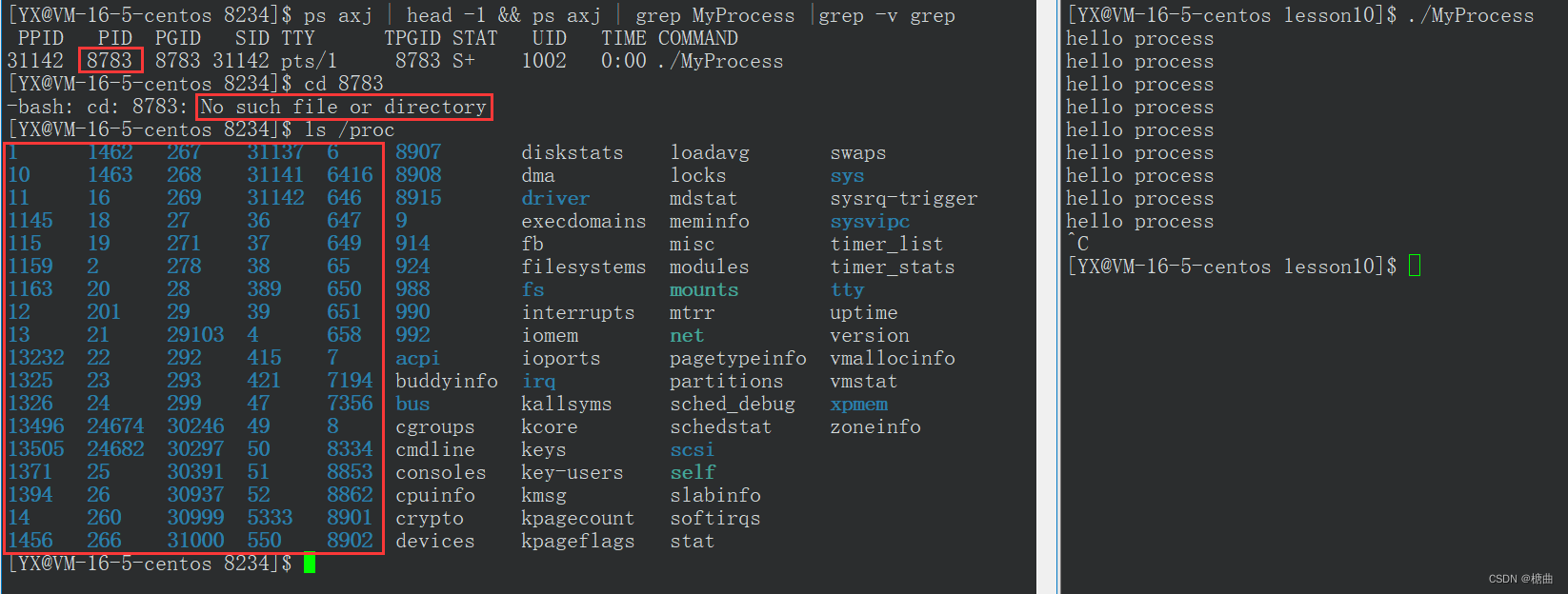Select the "acpi" directory name

[x=417, y=358]
